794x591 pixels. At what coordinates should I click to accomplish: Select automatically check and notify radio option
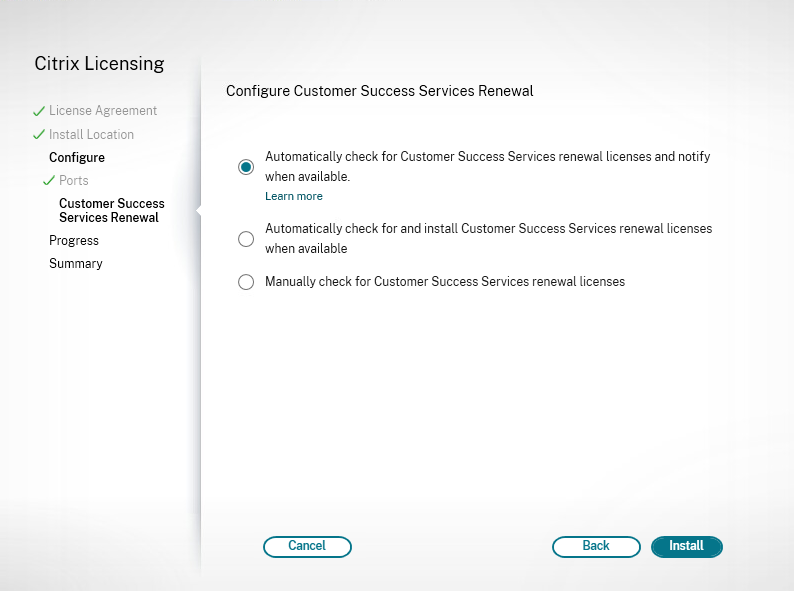tap(246, 167)
